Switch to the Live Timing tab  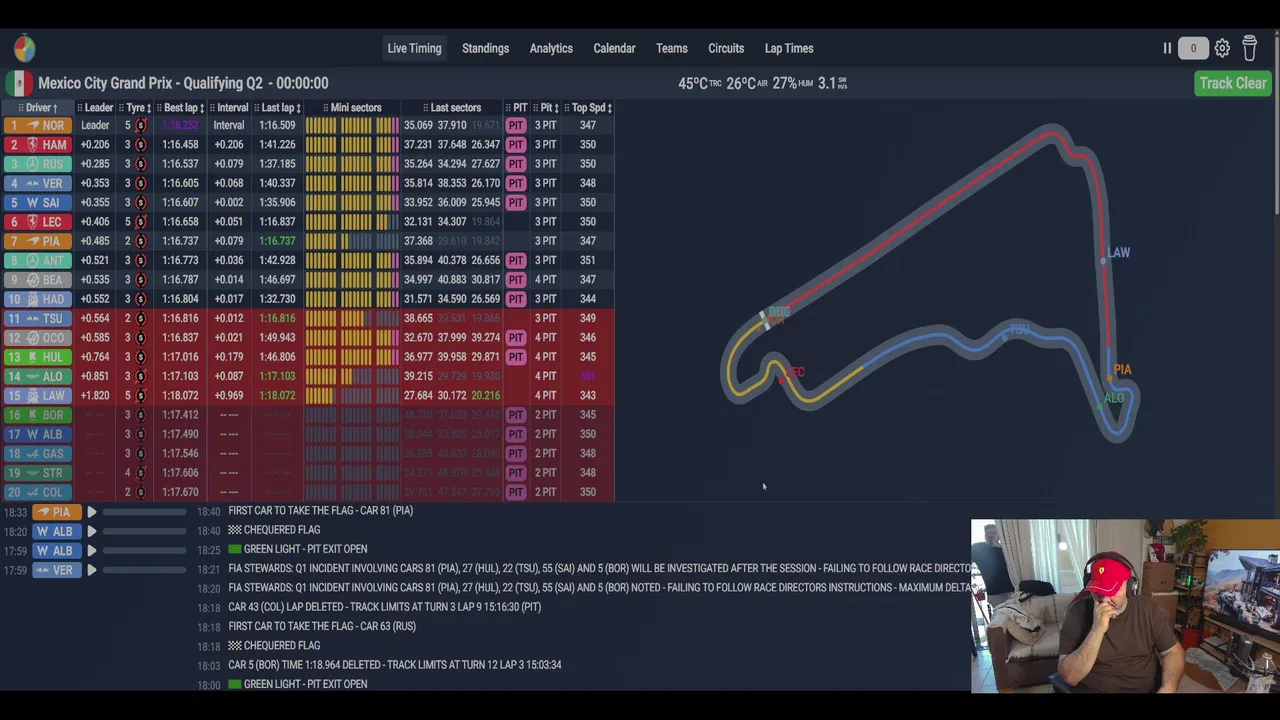click(x=414, y=48)
